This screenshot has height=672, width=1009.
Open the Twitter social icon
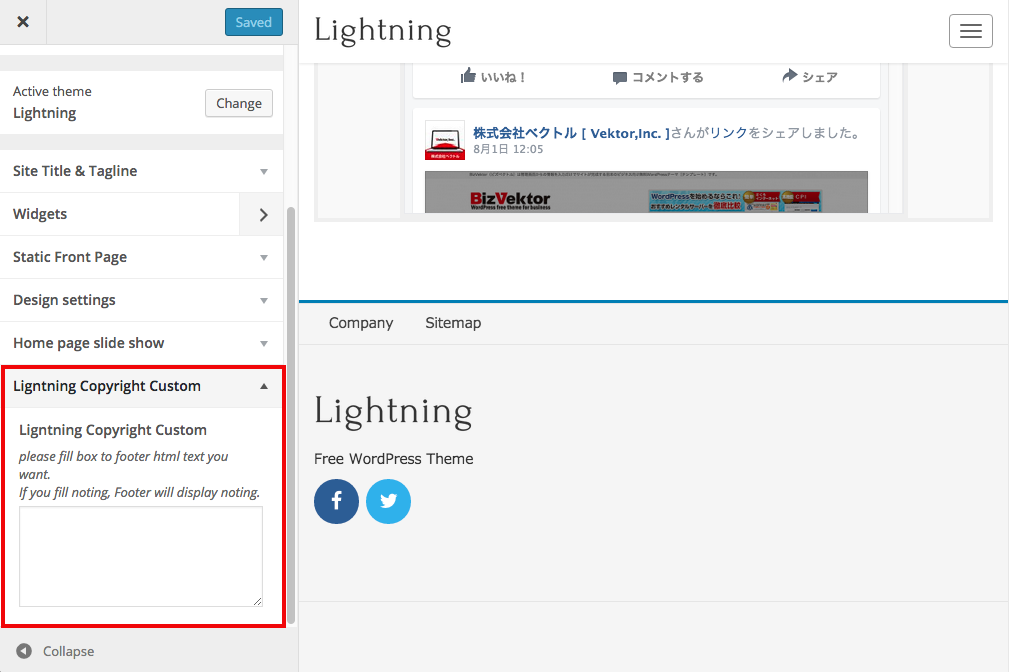click(389, 501)
